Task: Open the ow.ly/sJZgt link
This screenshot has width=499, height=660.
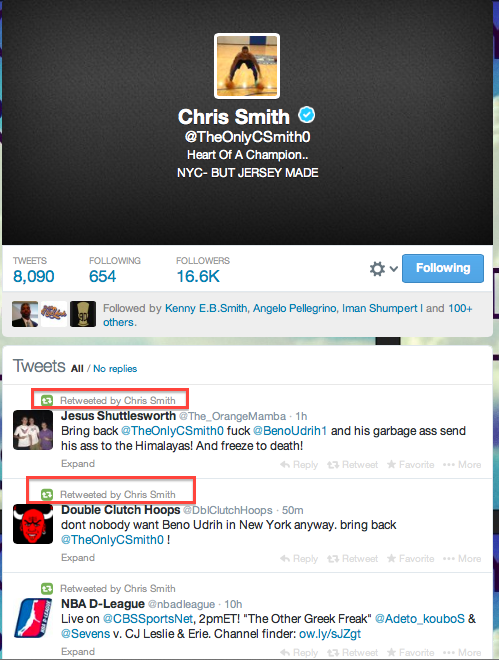Action: click(x=330, y=633)
